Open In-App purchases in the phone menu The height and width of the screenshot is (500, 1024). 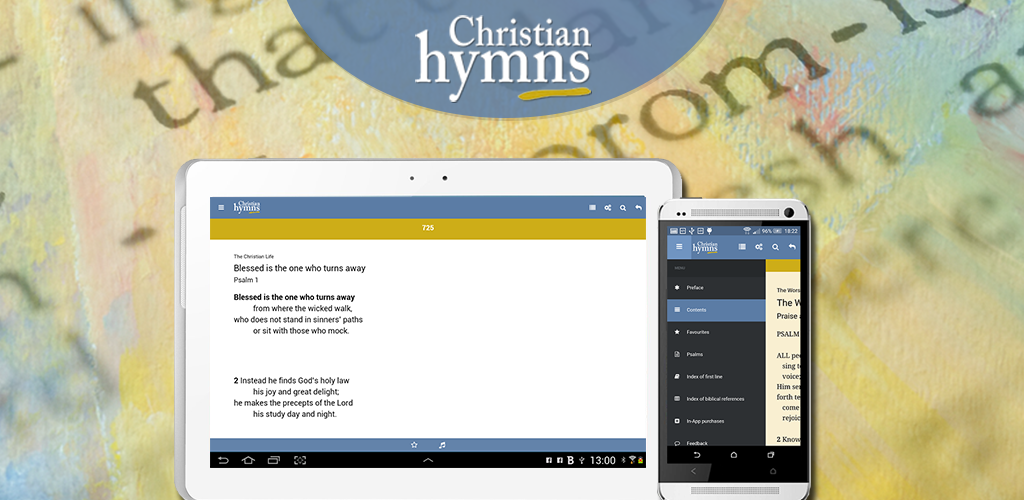[x=716, y=421]
